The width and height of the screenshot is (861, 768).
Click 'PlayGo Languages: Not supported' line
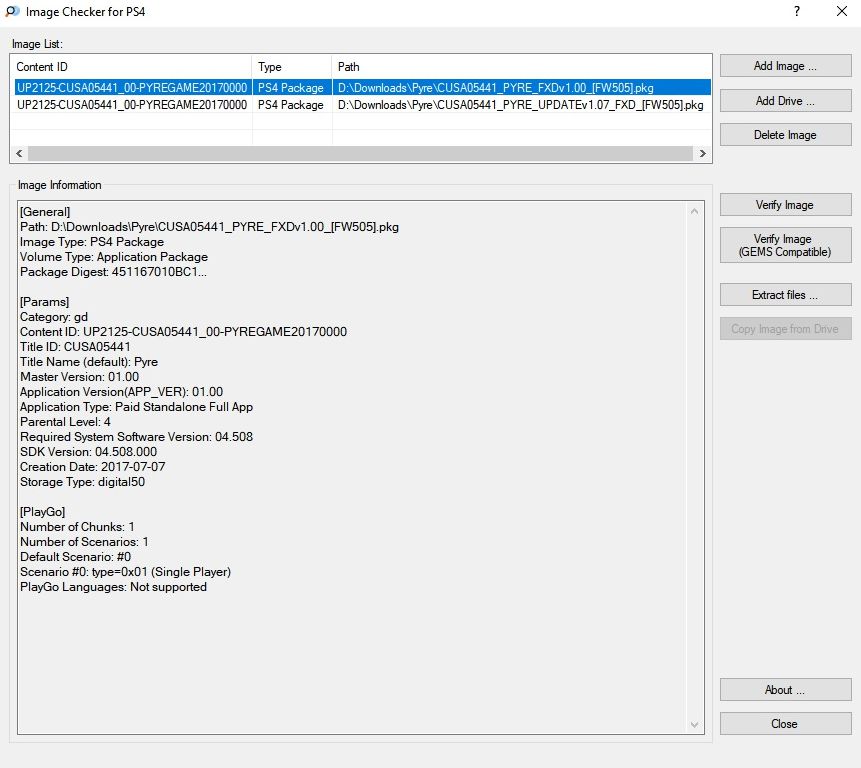pos(113,587)
